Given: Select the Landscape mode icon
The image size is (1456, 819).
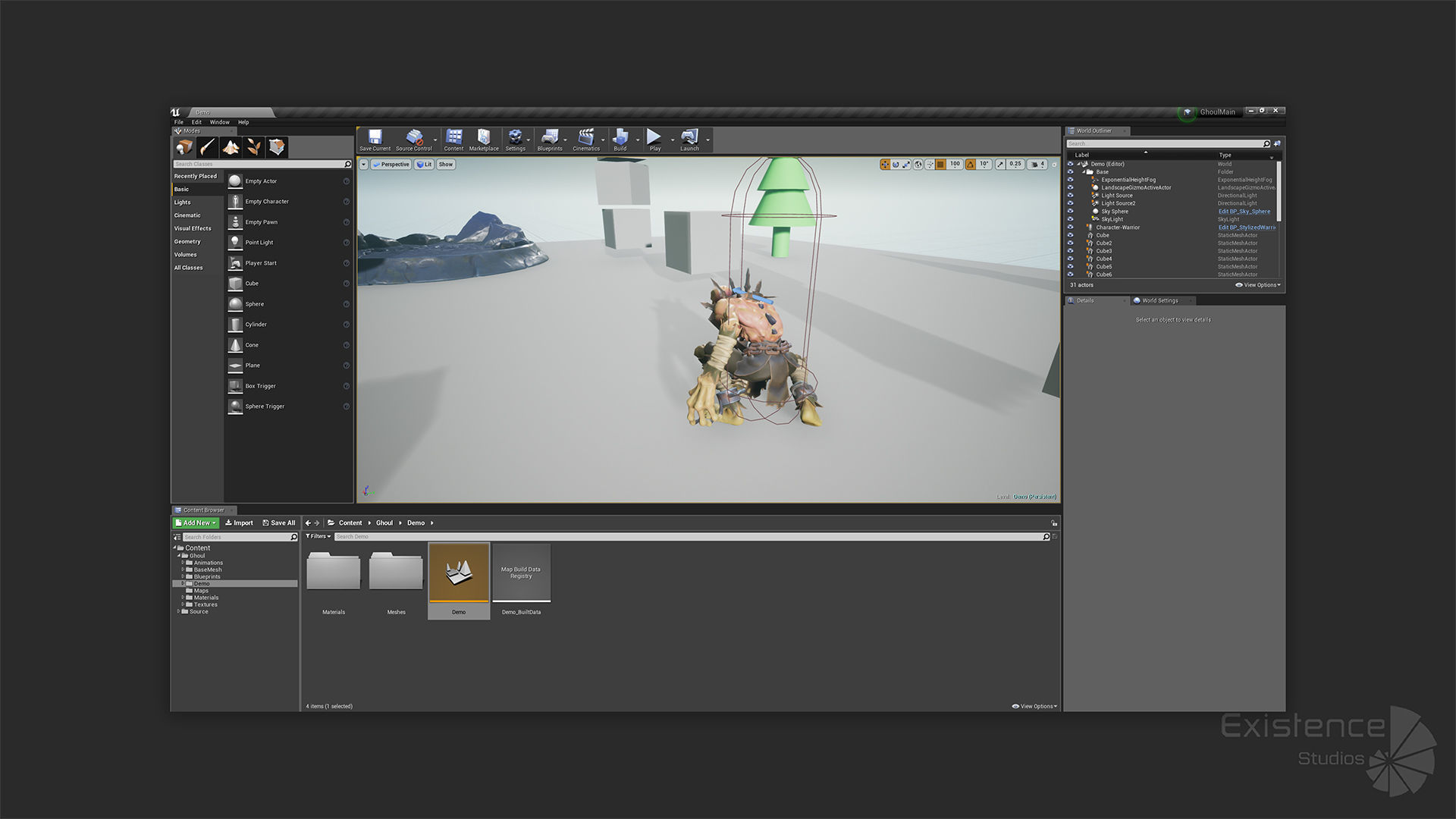Looking at the screenshot, I should (231, 147).
